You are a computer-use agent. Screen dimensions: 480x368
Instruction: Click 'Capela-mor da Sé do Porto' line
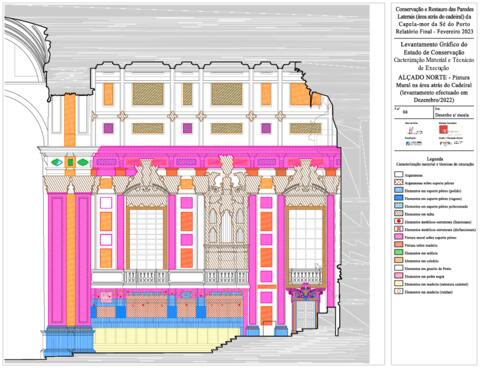434,24
